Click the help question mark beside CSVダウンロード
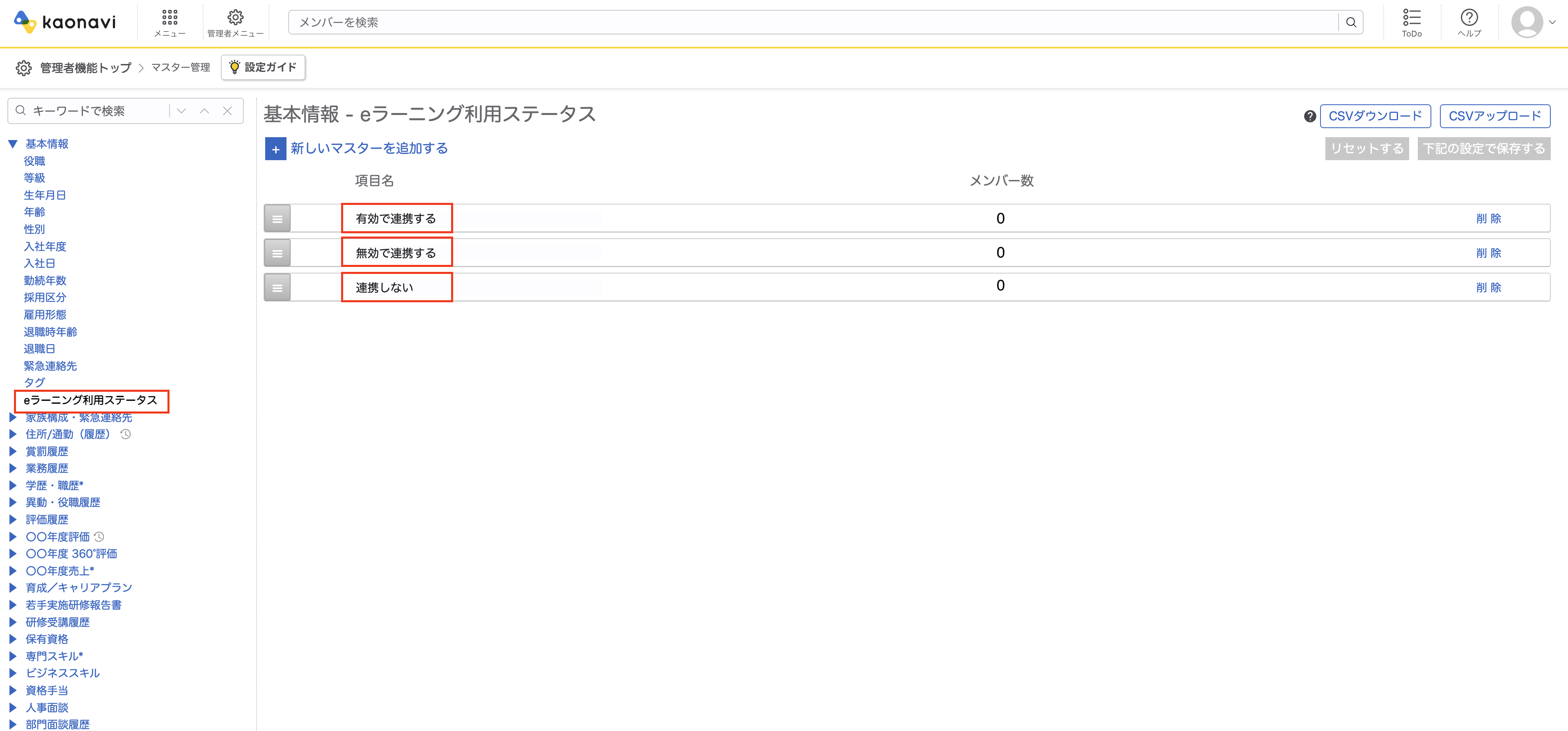This screenshot has height=731, width=1568. (x=1310, y=116)
